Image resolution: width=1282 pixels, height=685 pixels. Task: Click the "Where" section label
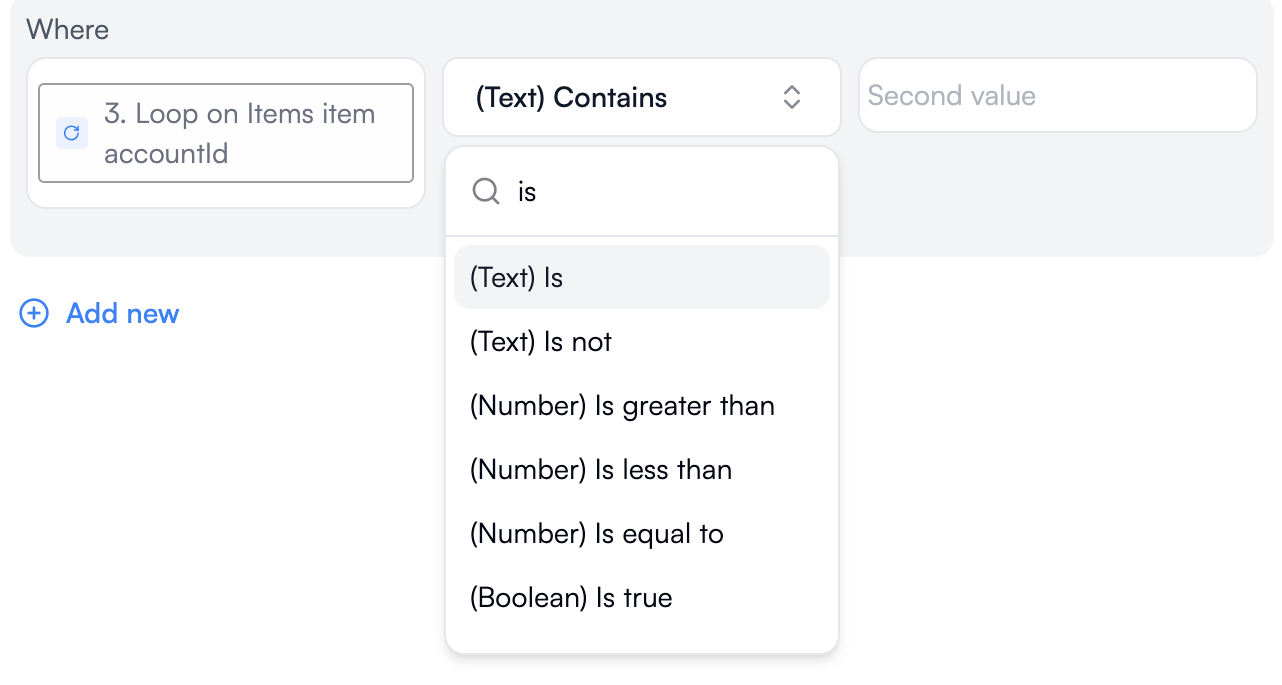(x=68, y=29)
